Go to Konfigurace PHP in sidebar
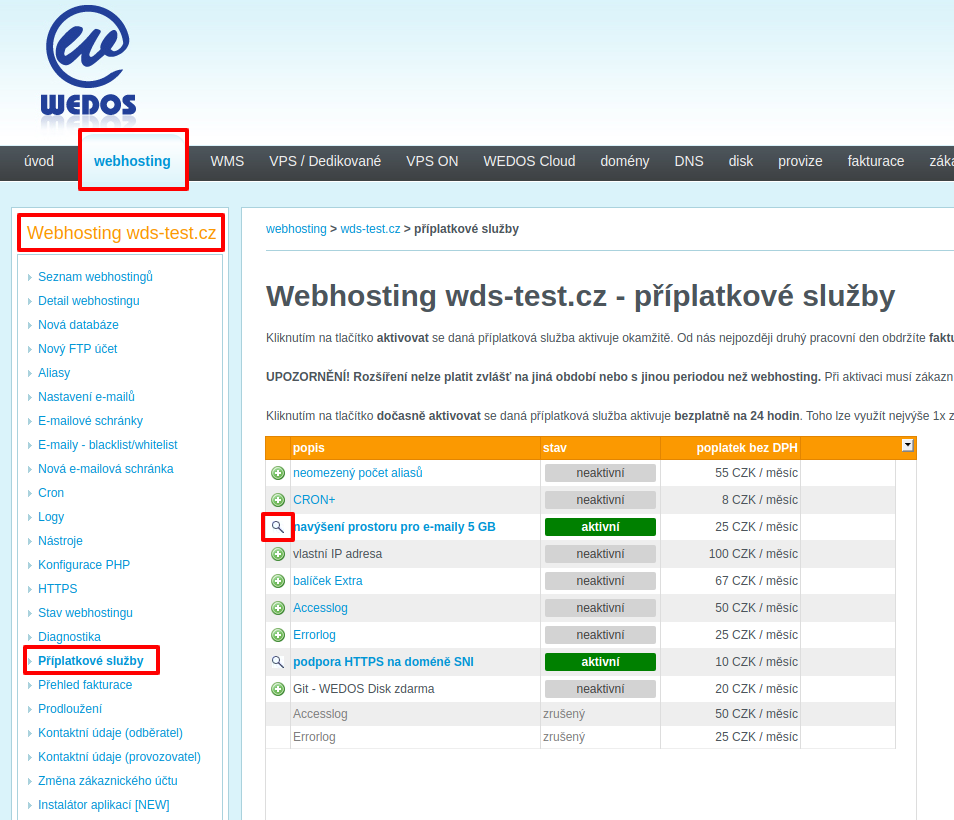Image resolution: width=954 pixels, height=820 pixels. tap(84, 565)
